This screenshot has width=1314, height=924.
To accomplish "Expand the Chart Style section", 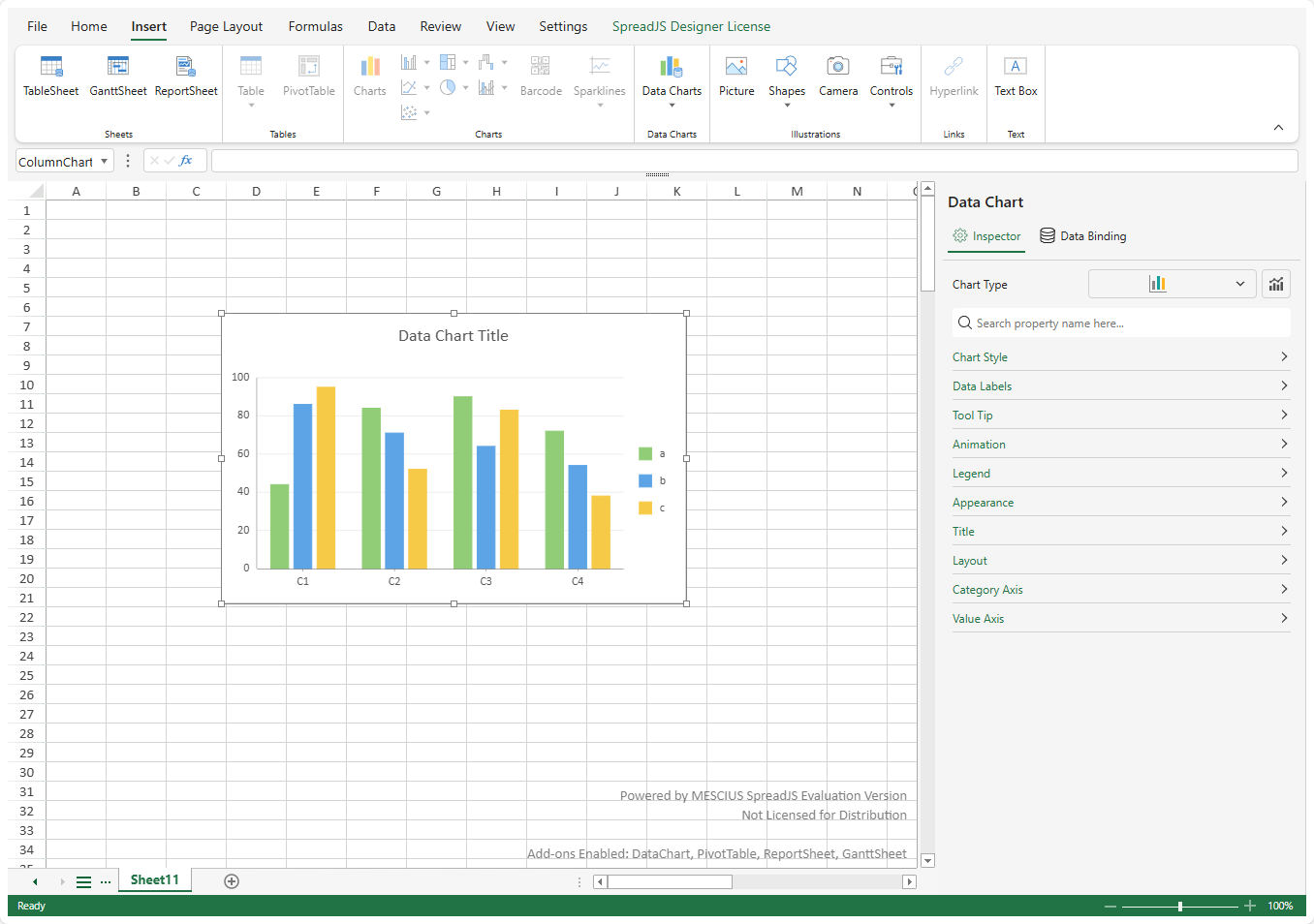I will (x=1120, y=357).
